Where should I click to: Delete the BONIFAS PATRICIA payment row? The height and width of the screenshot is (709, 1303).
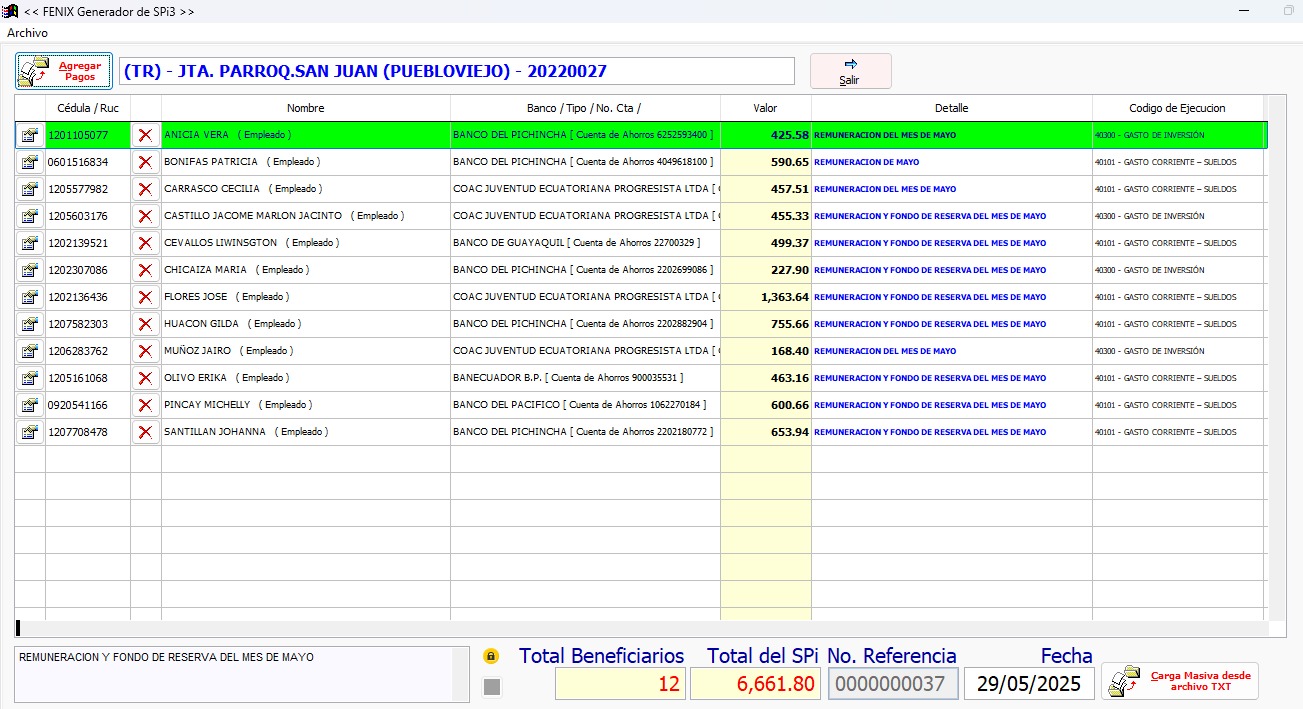[x=145, y=162]
